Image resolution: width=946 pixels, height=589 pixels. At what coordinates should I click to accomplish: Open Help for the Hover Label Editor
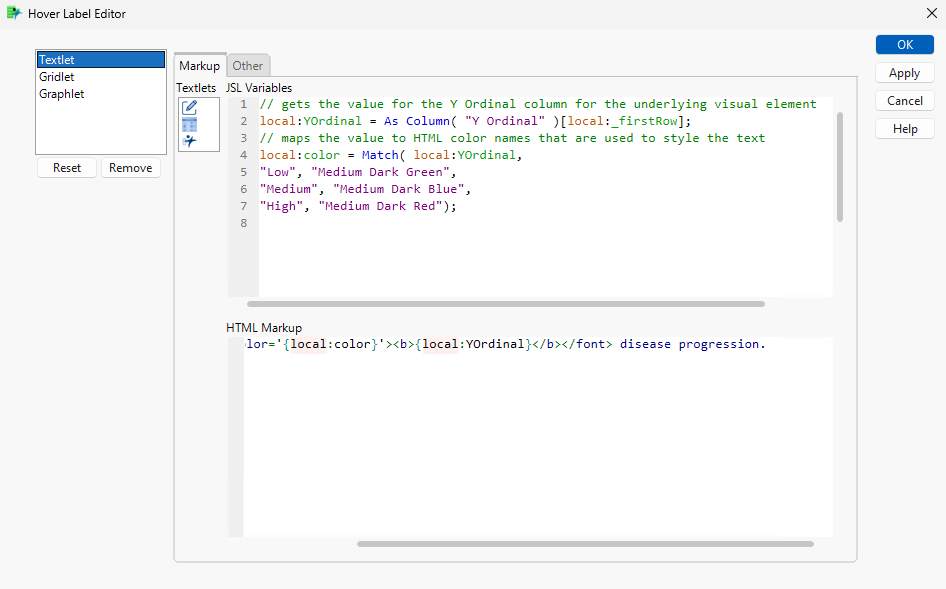(x=903, y=128)
